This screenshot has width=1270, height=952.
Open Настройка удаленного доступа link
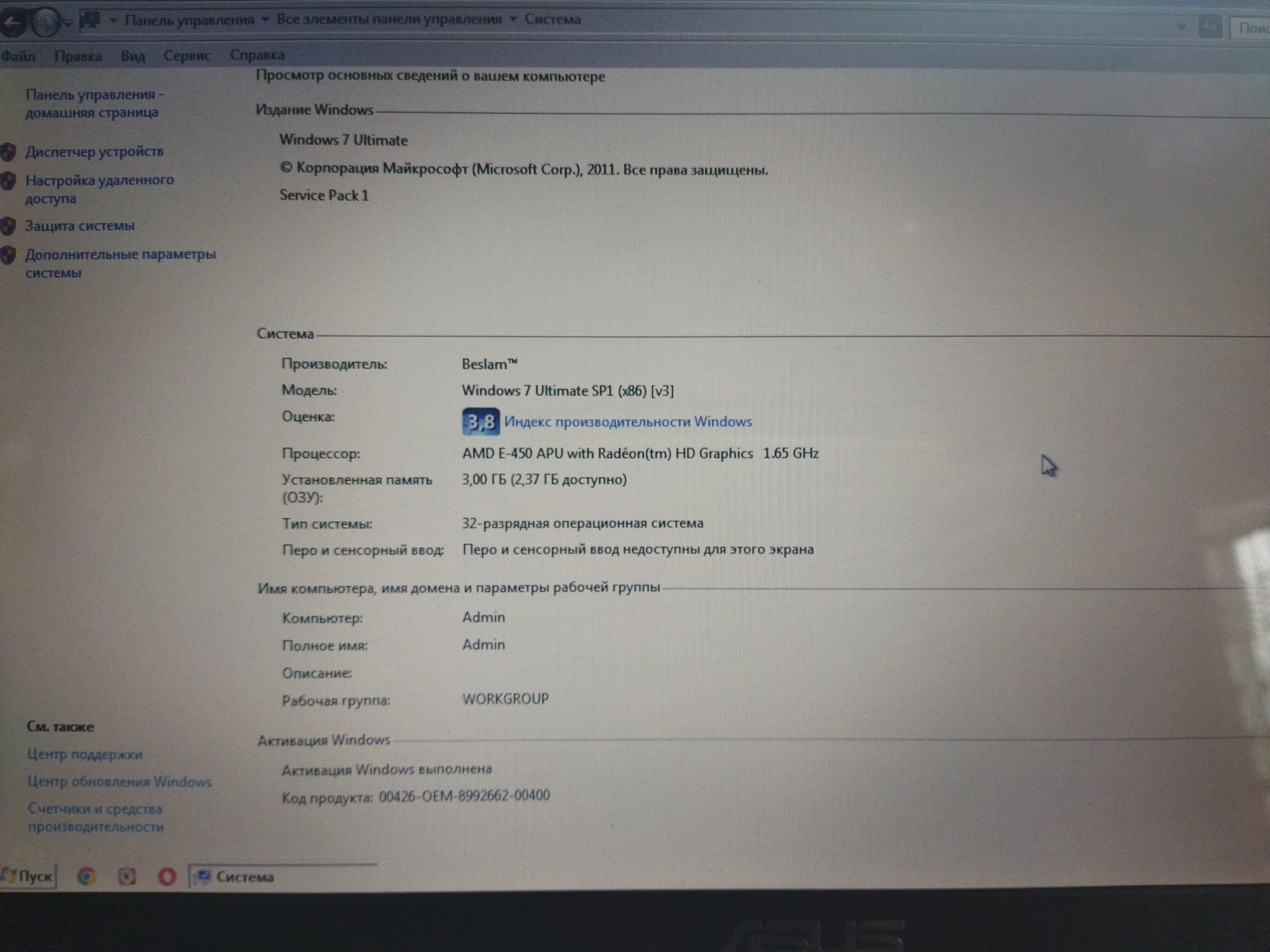pos(99,189)
